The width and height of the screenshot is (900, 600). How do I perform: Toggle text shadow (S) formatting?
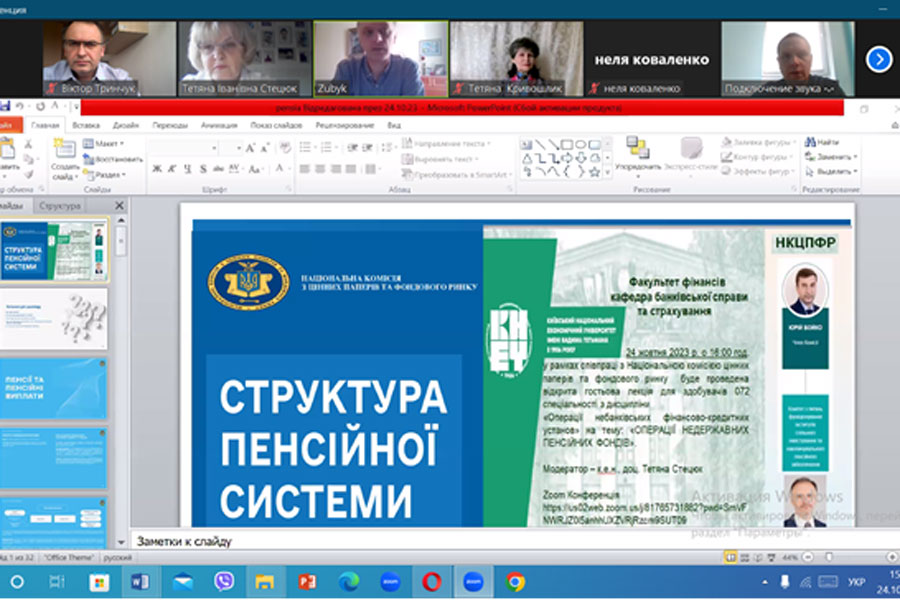[x=202, y=169]
